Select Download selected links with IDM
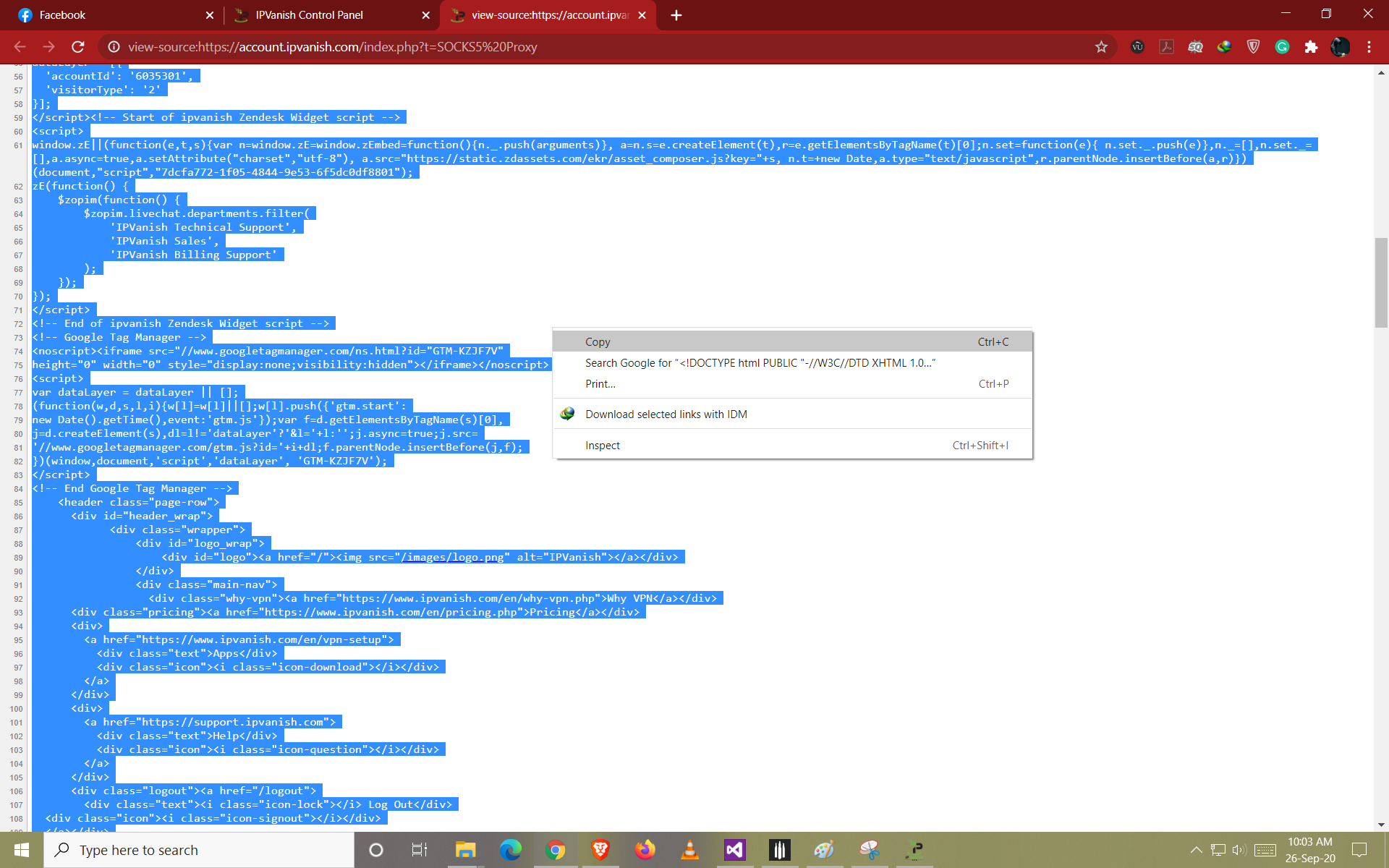Viewport: 1389px width, 868px height. (792, 414)
